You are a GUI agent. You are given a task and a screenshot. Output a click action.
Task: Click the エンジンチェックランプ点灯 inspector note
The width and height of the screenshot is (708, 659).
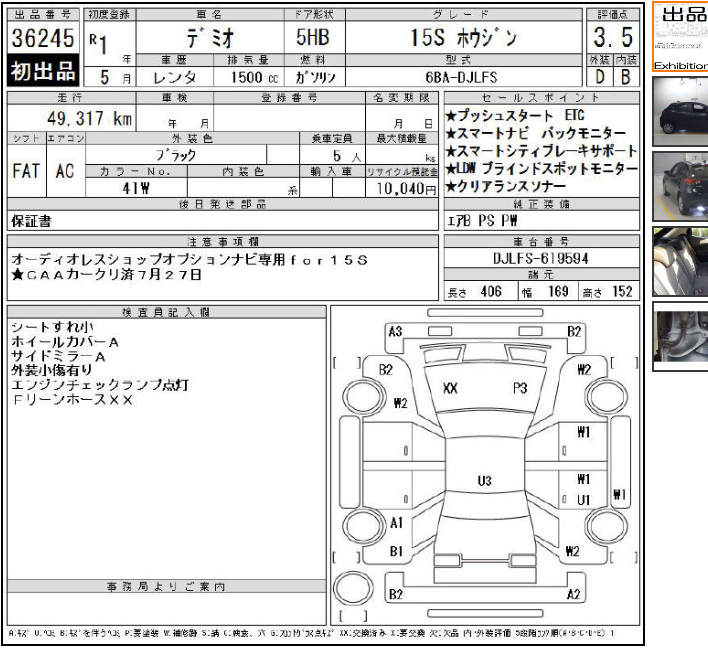[99, 384]
